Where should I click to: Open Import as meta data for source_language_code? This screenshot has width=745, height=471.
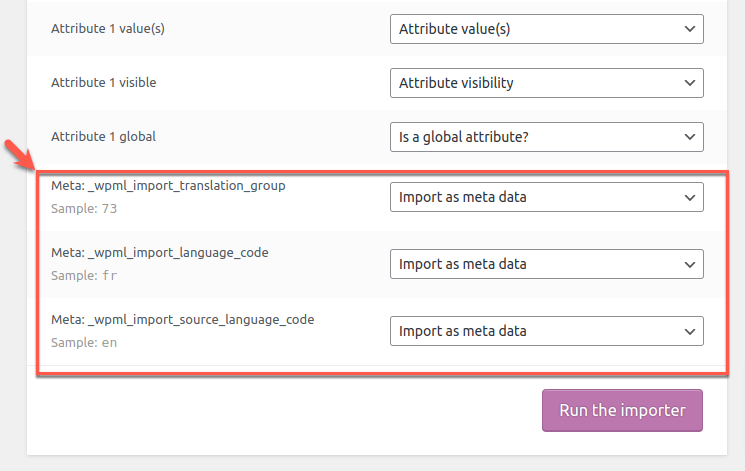pyautogui.click(x=547, y=331)
